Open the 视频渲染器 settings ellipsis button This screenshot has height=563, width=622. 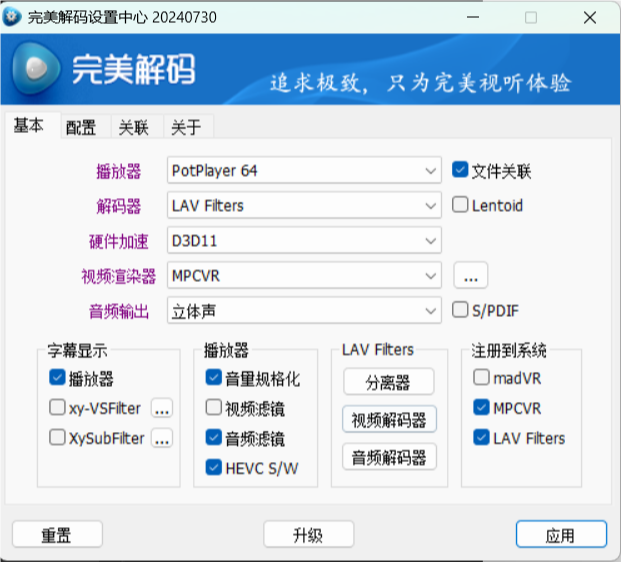point(470,275)
